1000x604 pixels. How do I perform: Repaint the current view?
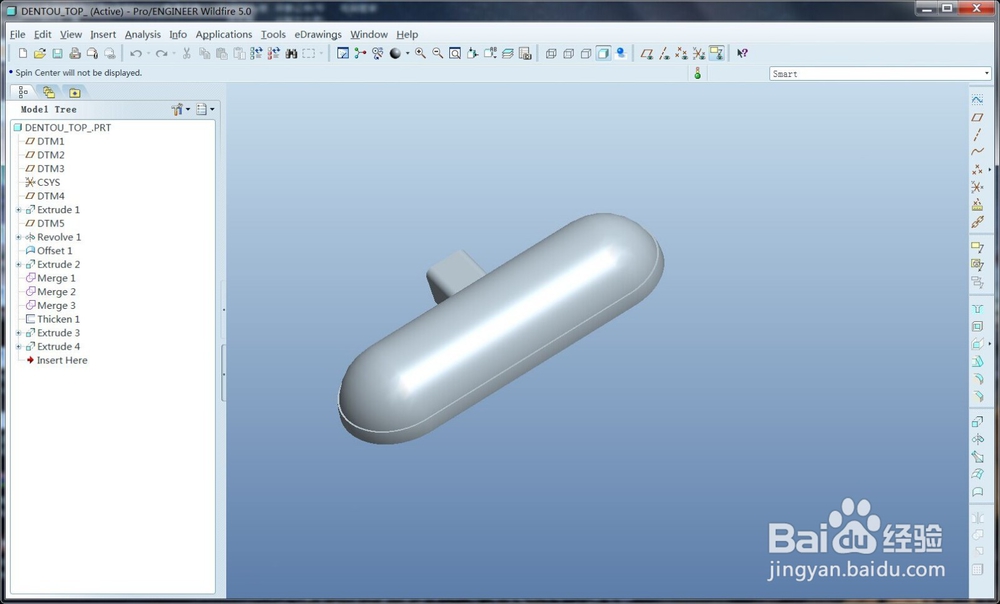click(343, 54)
